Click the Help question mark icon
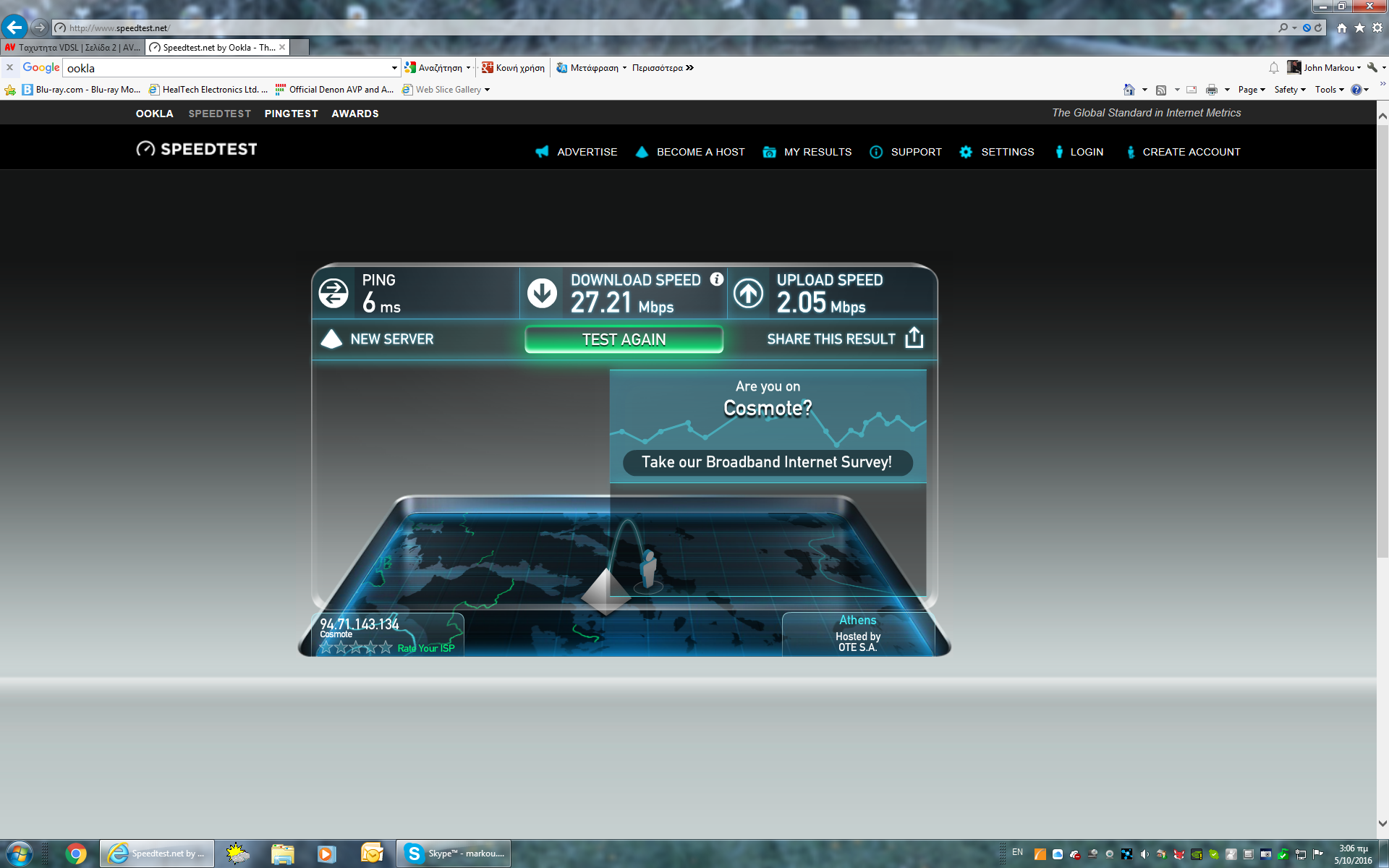 pos(1356,90)
